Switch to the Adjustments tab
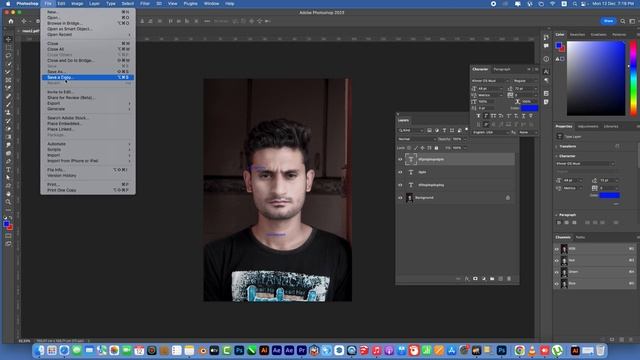 (x=588, y=127)
